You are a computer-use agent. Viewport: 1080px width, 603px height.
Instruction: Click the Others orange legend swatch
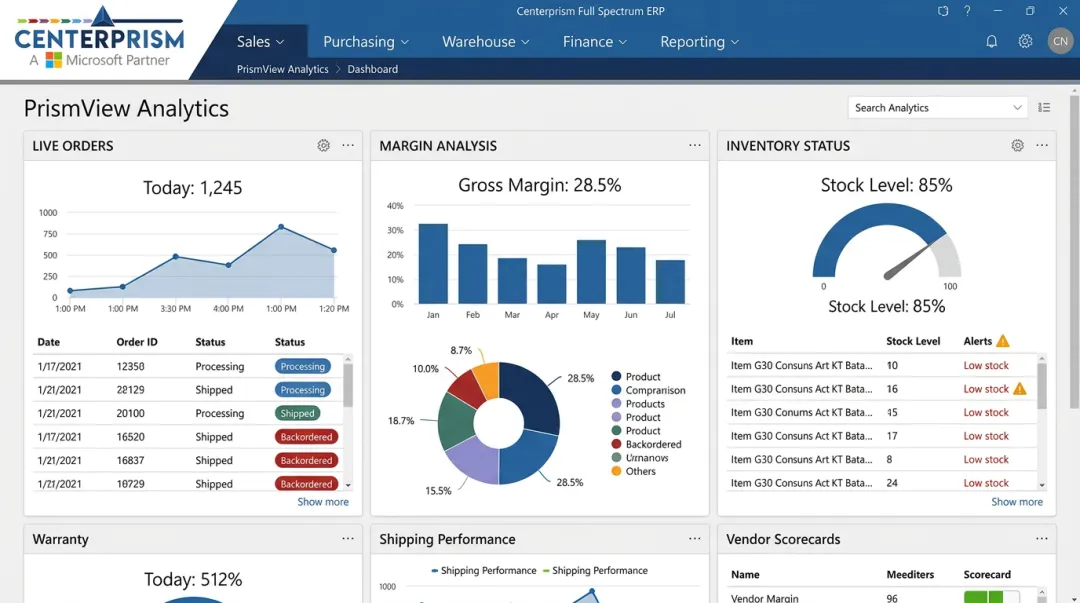(x=616, y=471)
